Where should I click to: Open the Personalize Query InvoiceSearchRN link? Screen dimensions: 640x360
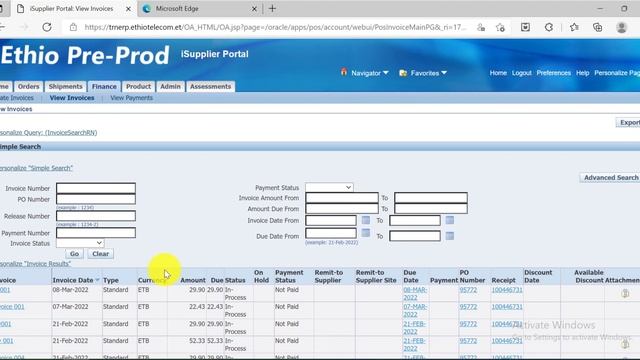pos(48,133)
